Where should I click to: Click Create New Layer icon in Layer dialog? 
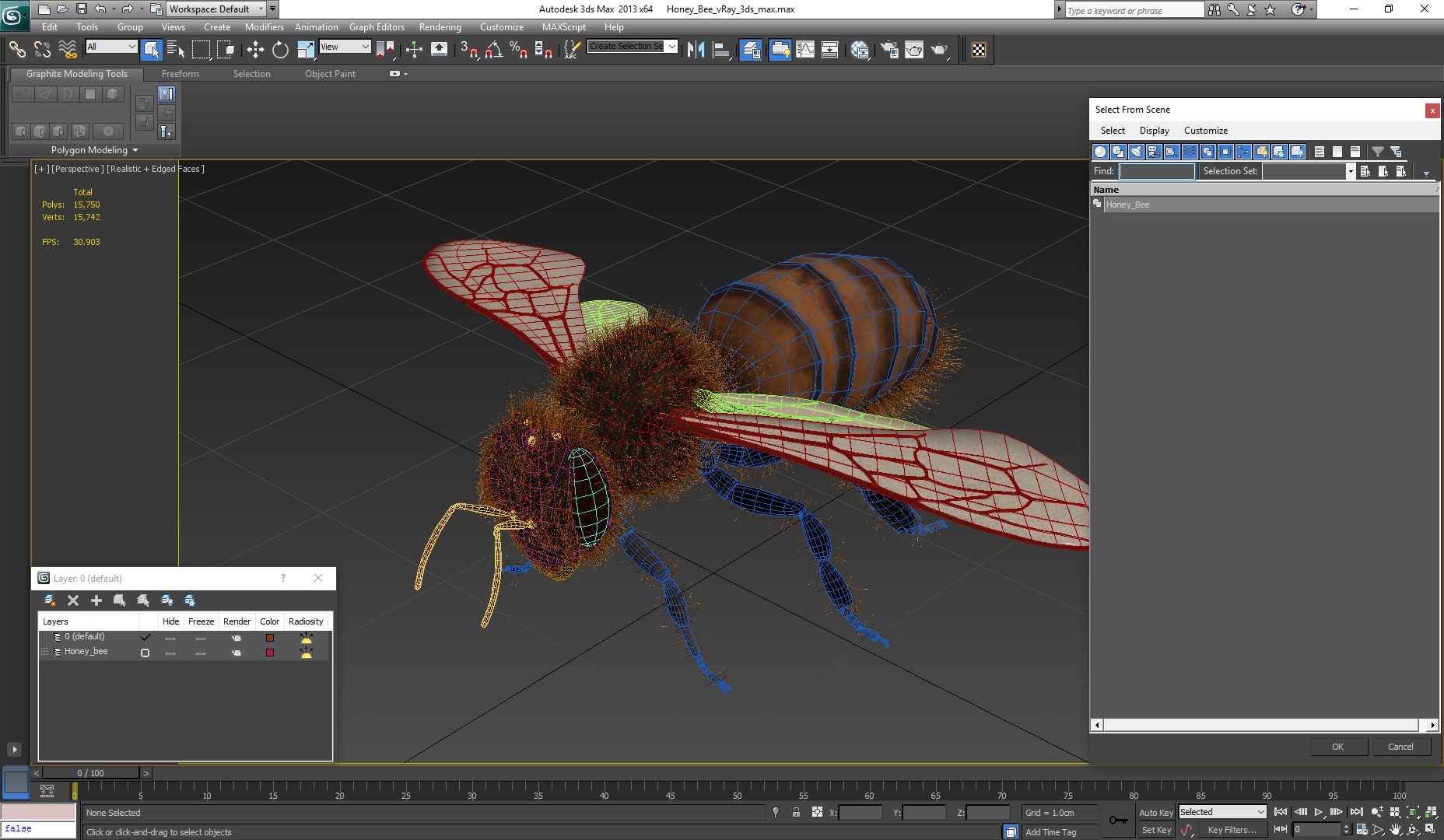[x=50, y=600]
